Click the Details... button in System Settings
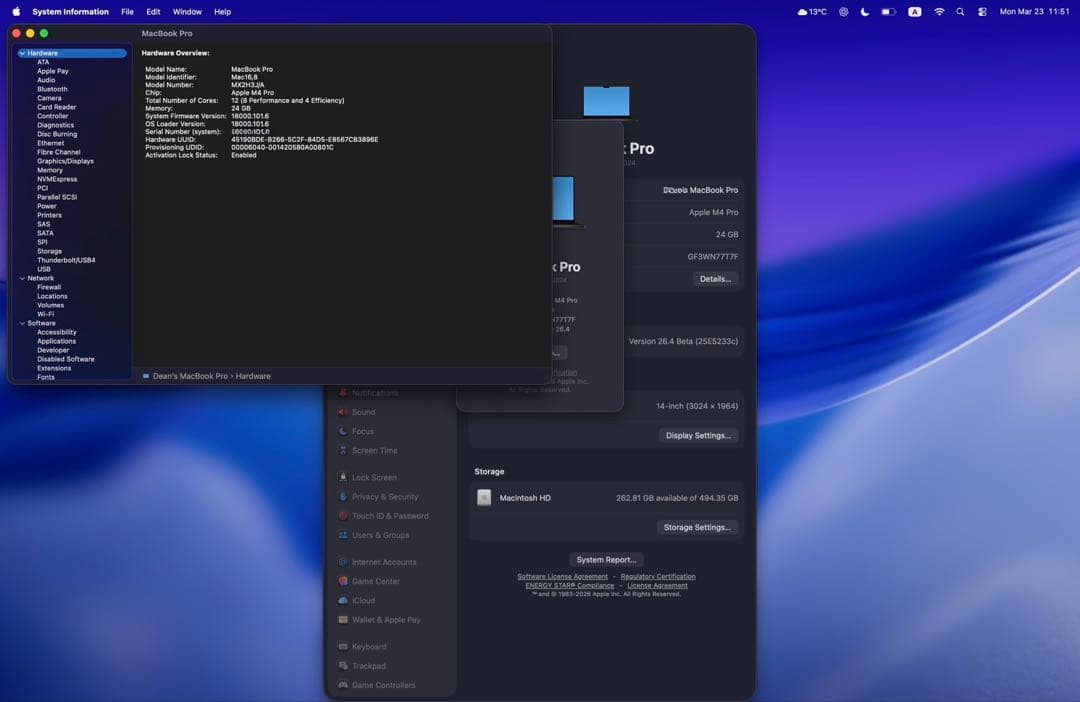 tap(715, 279)
